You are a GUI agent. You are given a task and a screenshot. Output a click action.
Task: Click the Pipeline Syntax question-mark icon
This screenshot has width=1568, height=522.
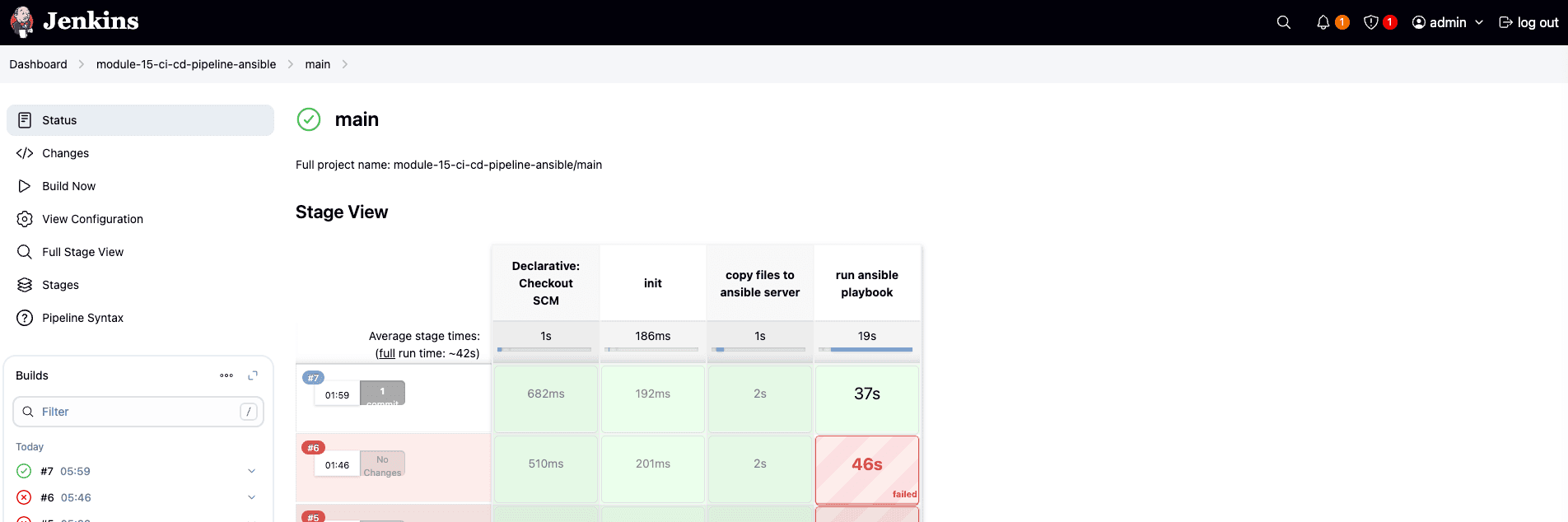[x=25, y=318]
